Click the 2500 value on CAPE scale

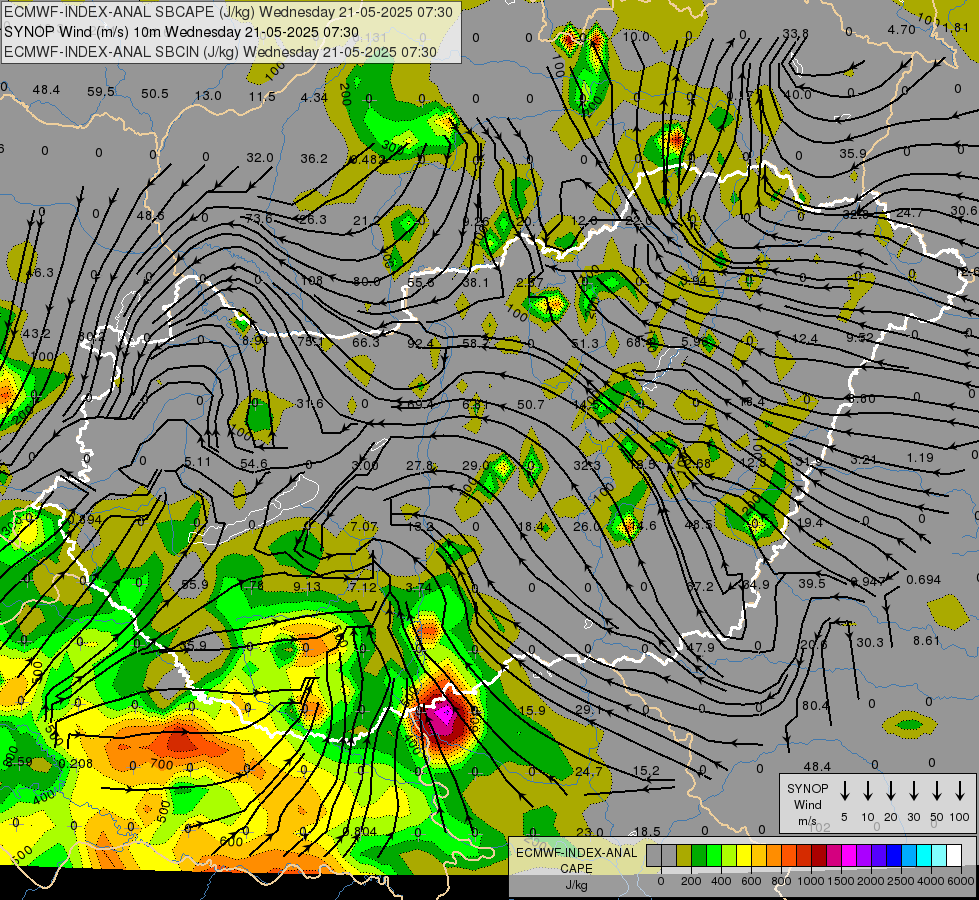point(901,881)
